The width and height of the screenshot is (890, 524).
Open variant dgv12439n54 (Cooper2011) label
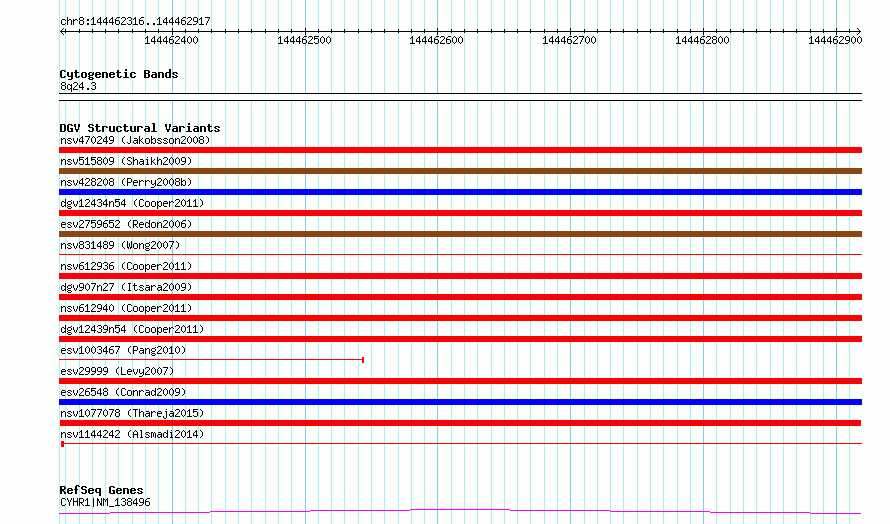point(132,329)
